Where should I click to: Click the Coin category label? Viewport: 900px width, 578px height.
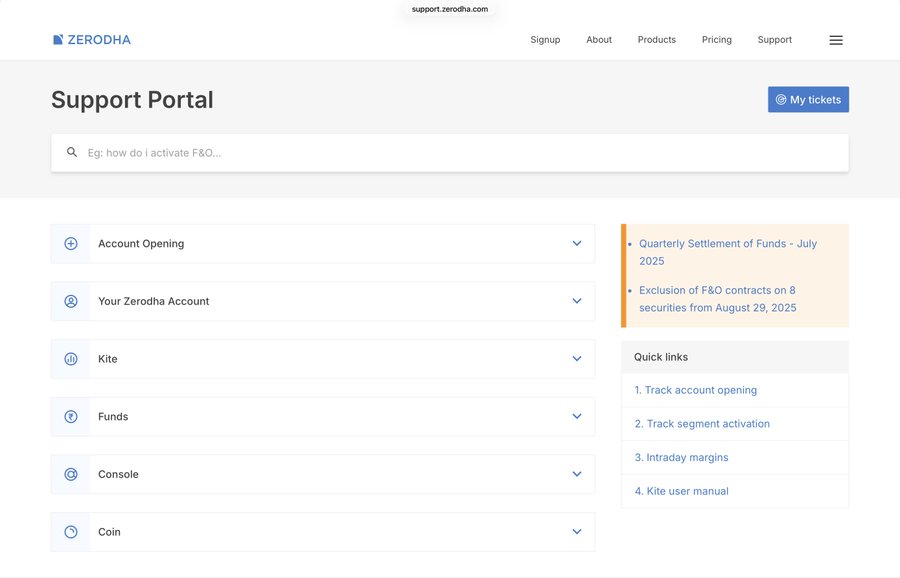coord(109,532)
